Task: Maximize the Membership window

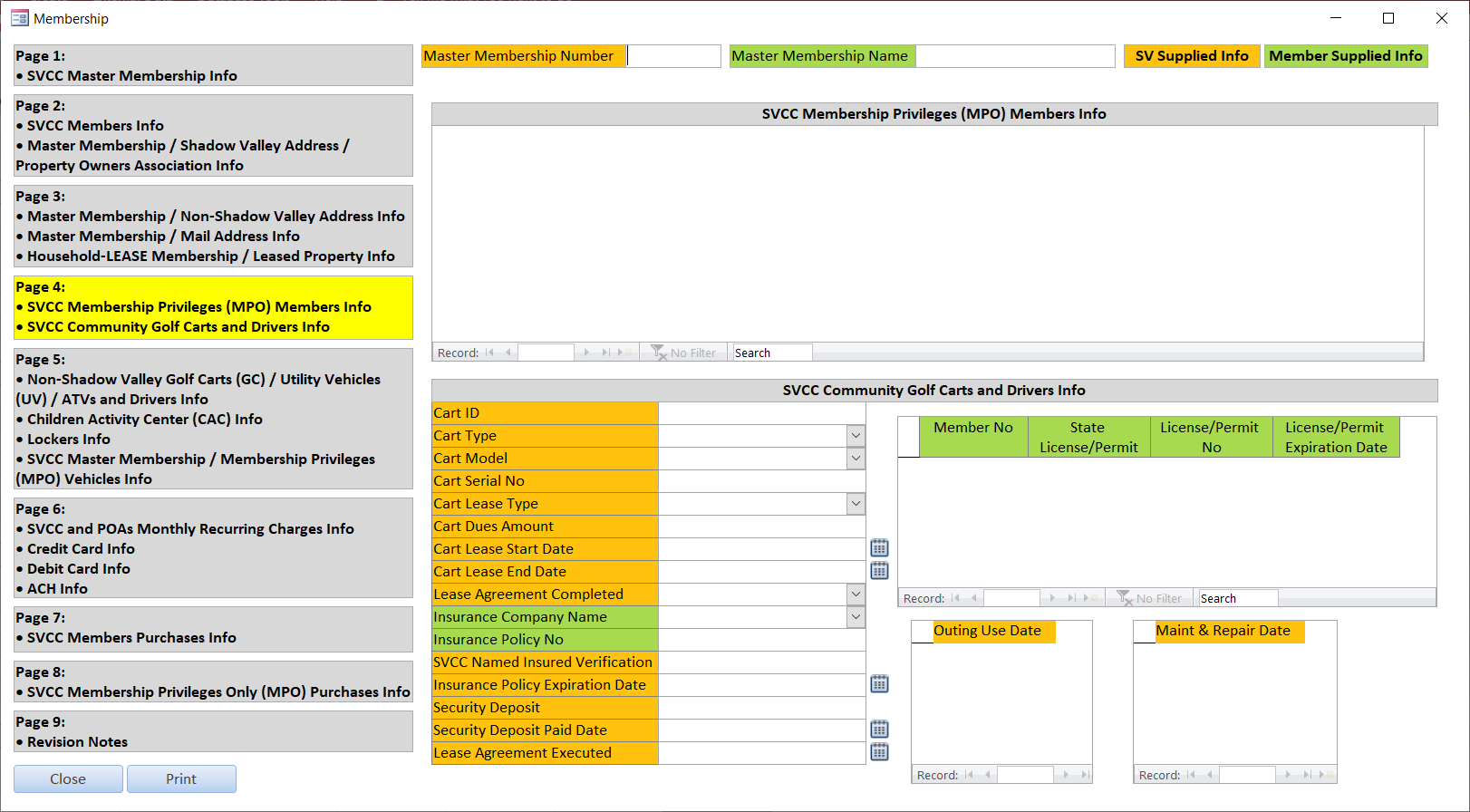Action: pyautogui.click(x=1388, y=18)
